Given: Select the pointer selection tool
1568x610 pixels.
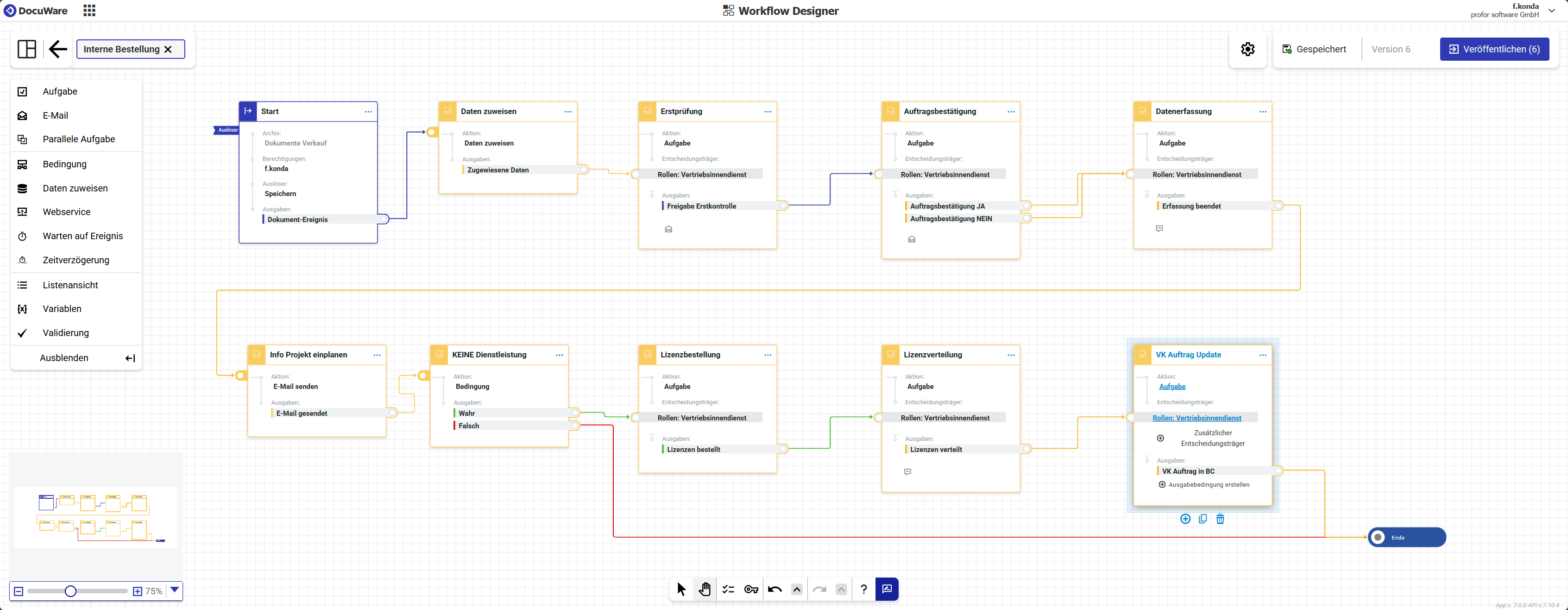Looking at the screenshot, I should (681, 589).
